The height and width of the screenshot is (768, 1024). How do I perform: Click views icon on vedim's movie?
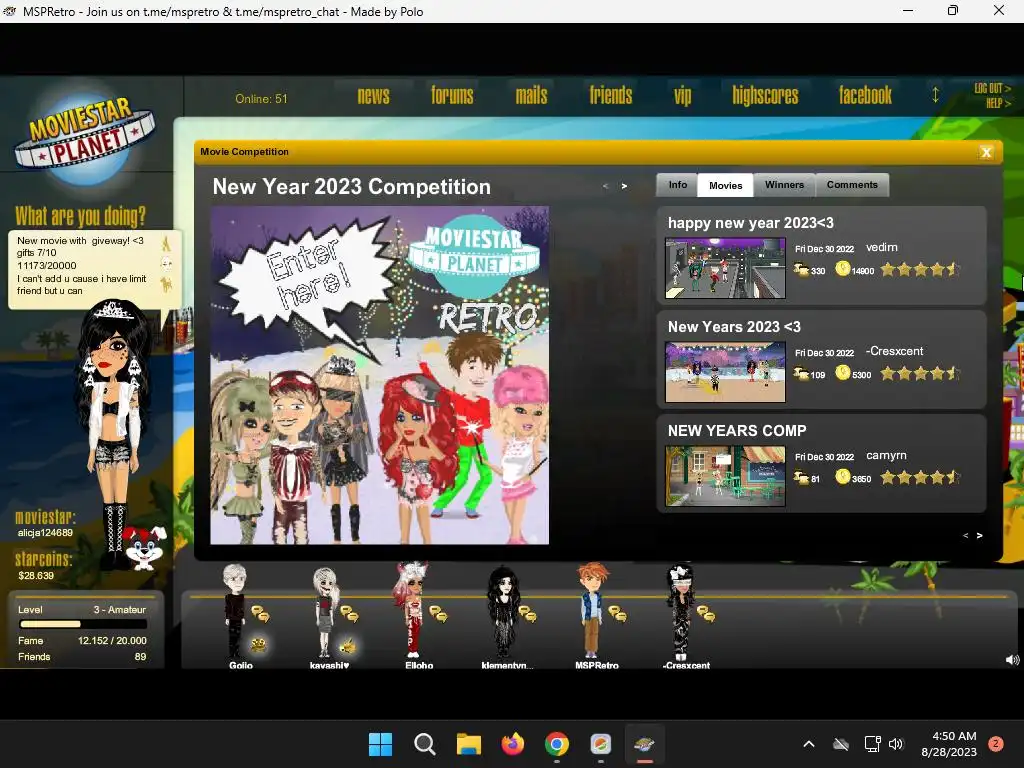pos(801,269)
